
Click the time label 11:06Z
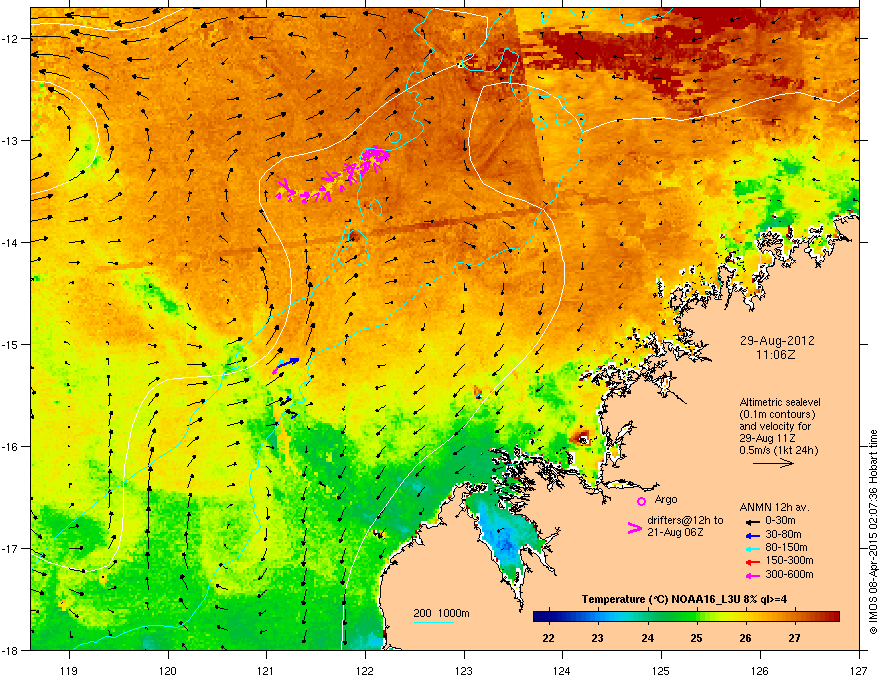pos(776,355)
